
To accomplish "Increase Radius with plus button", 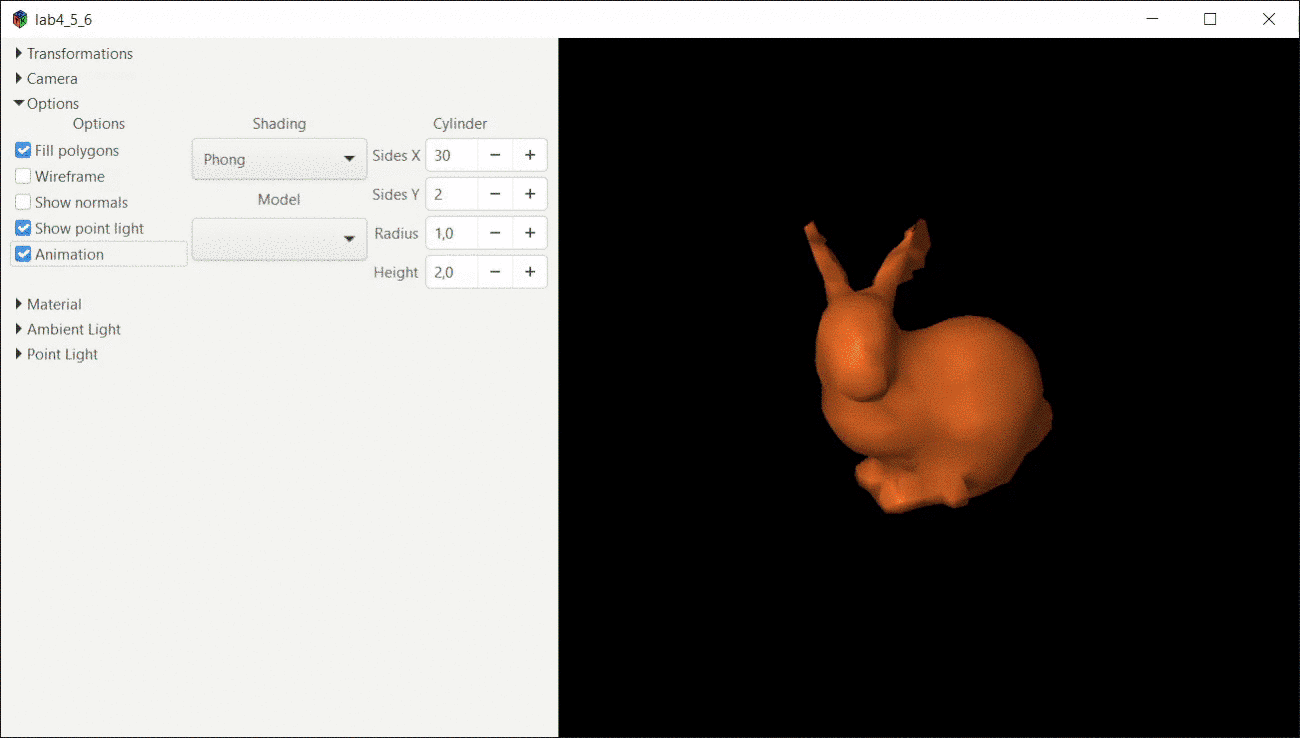I will pyautogui.click(x=530, y=233).
